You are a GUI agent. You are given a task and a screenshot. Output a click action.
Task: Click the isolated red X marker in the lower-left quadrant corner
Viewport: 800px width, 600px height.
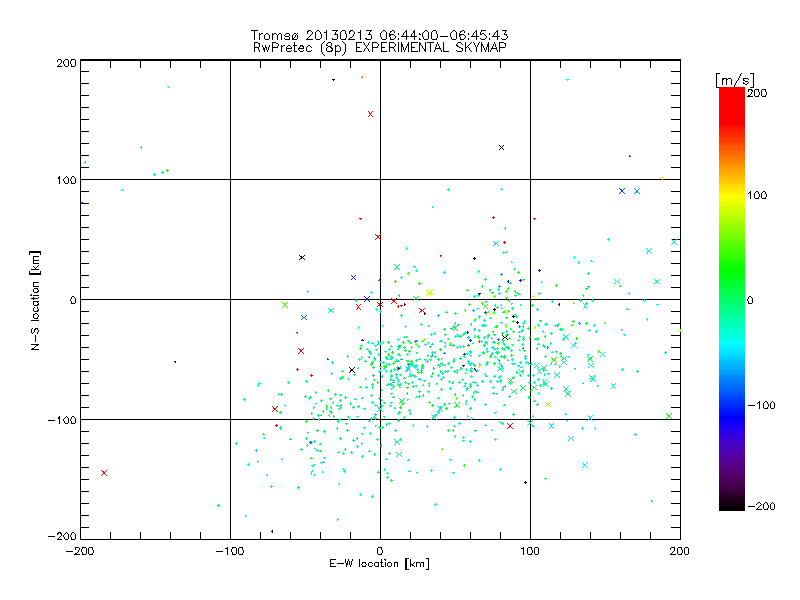click(x=104, y=473)
